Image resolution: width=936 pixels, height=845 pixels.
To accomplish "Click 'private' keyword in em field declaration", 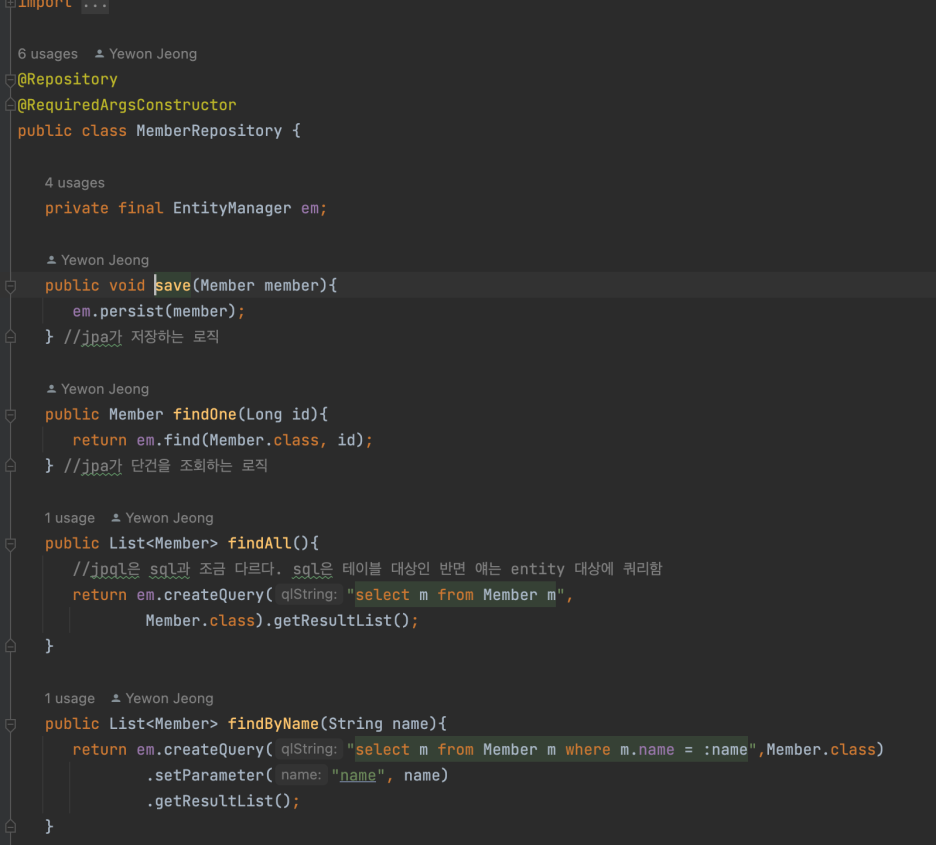I will coord(77,208).
